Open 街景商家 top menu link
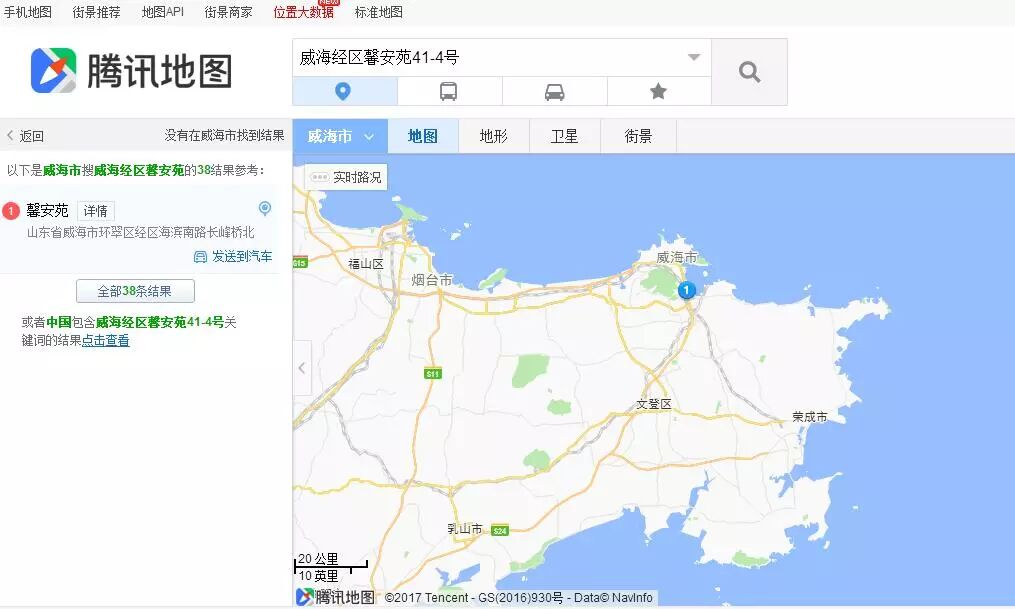This screenshot has width=1015, height=609. pyautogui.click(x=229, y=12)
